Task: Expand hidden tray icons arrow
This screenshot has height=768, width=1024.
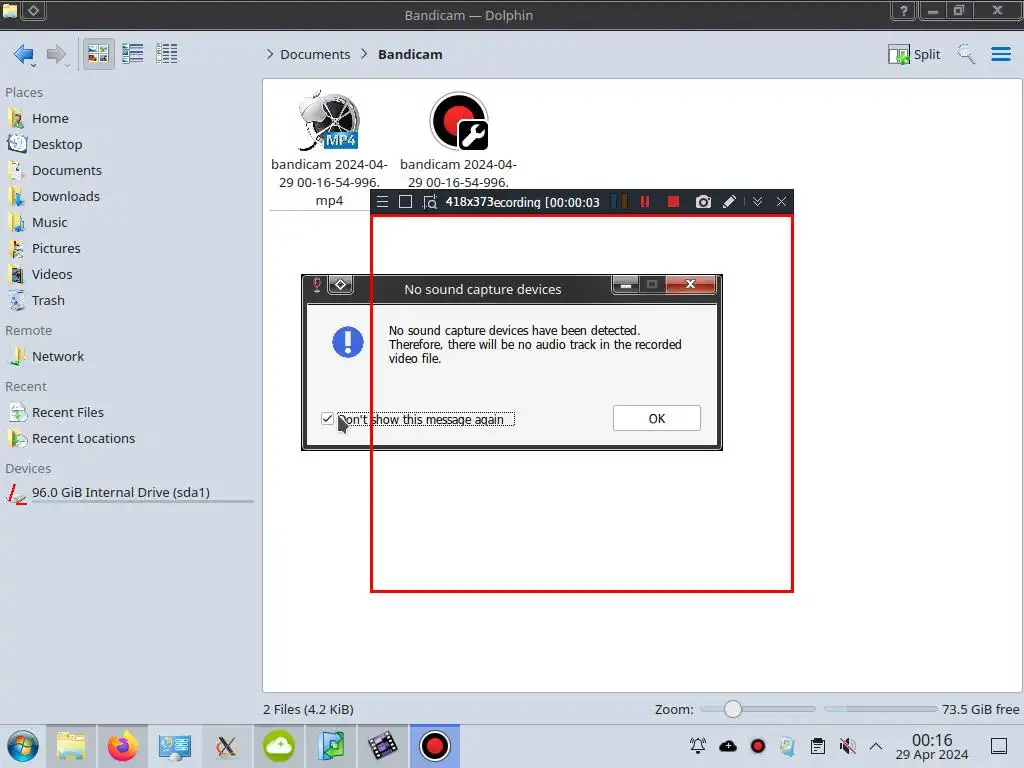Action: click(876, 746)
